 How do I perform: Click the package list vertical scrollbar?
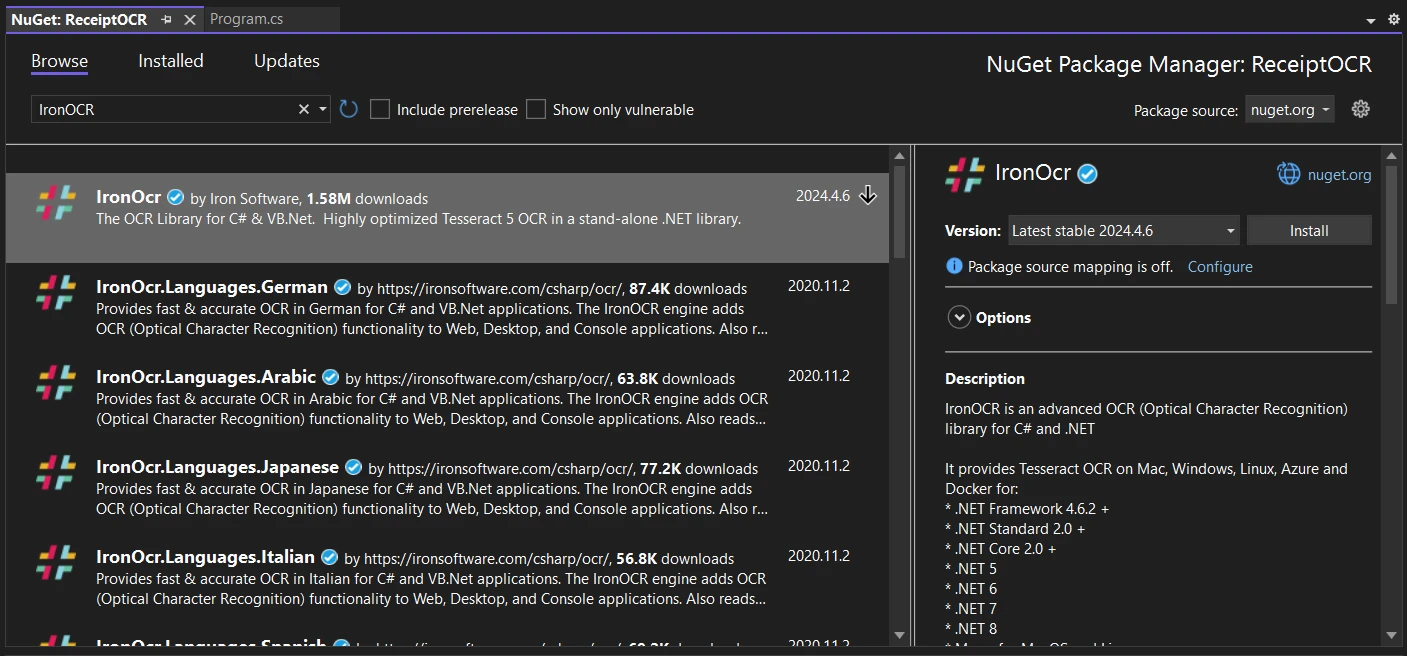click(898, 211)
